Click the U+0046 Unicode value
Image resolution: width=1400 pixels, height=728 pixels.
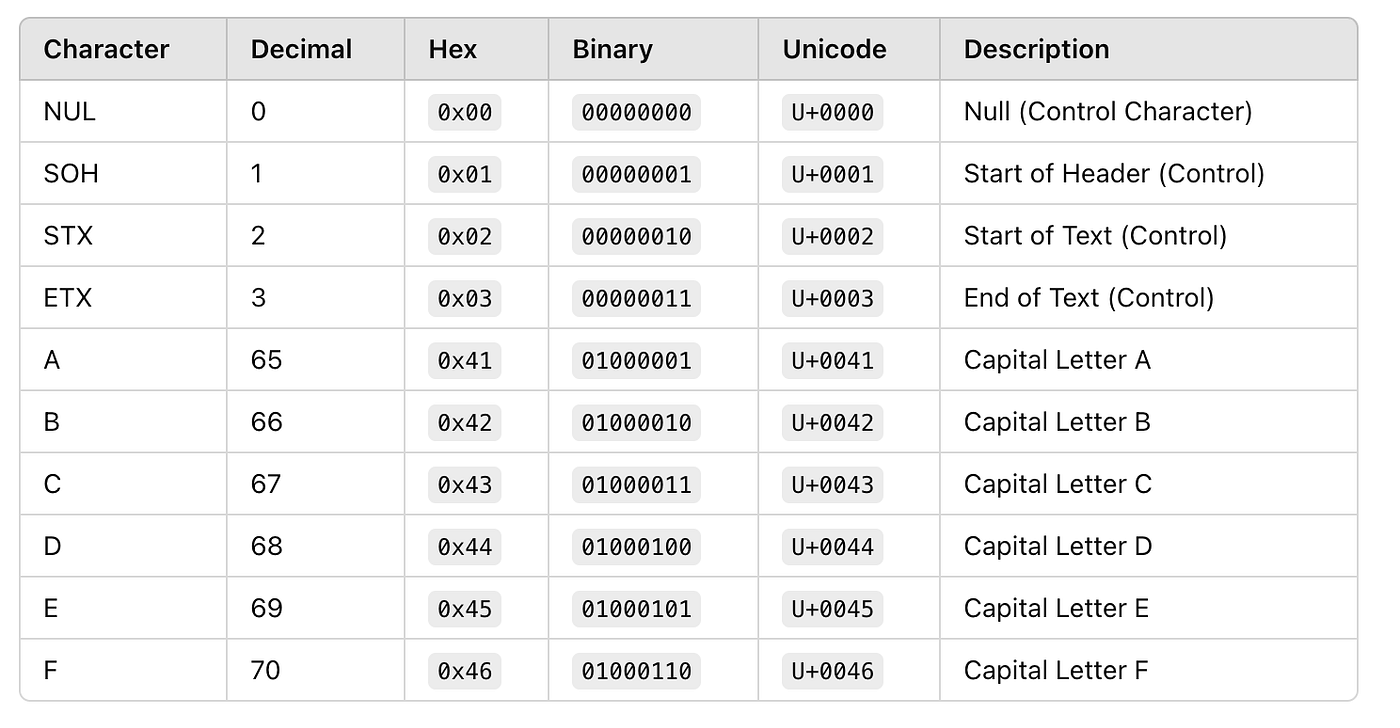(x=833, y=670)
